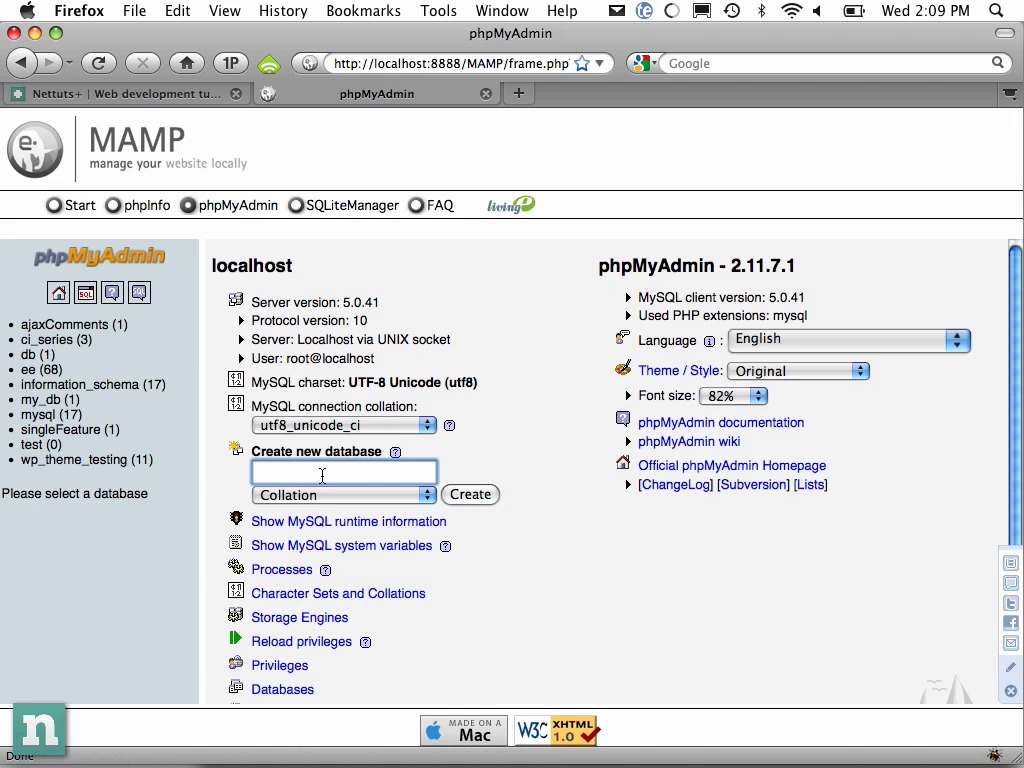The width and height of the screenshot is (1024, 768).
Task: Click info icon next to Language
Action: 709,341
